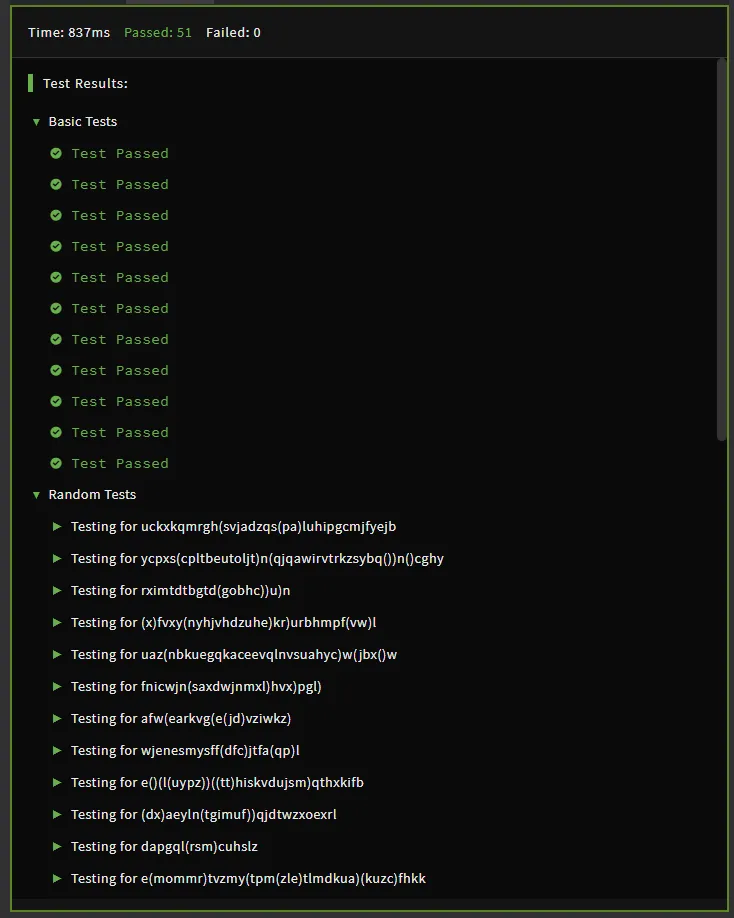
Task: Expand test for (x)fvxy(nyhjvhdzuhe)kr)urbhmpf(vw)l
Action: (57, 622)
